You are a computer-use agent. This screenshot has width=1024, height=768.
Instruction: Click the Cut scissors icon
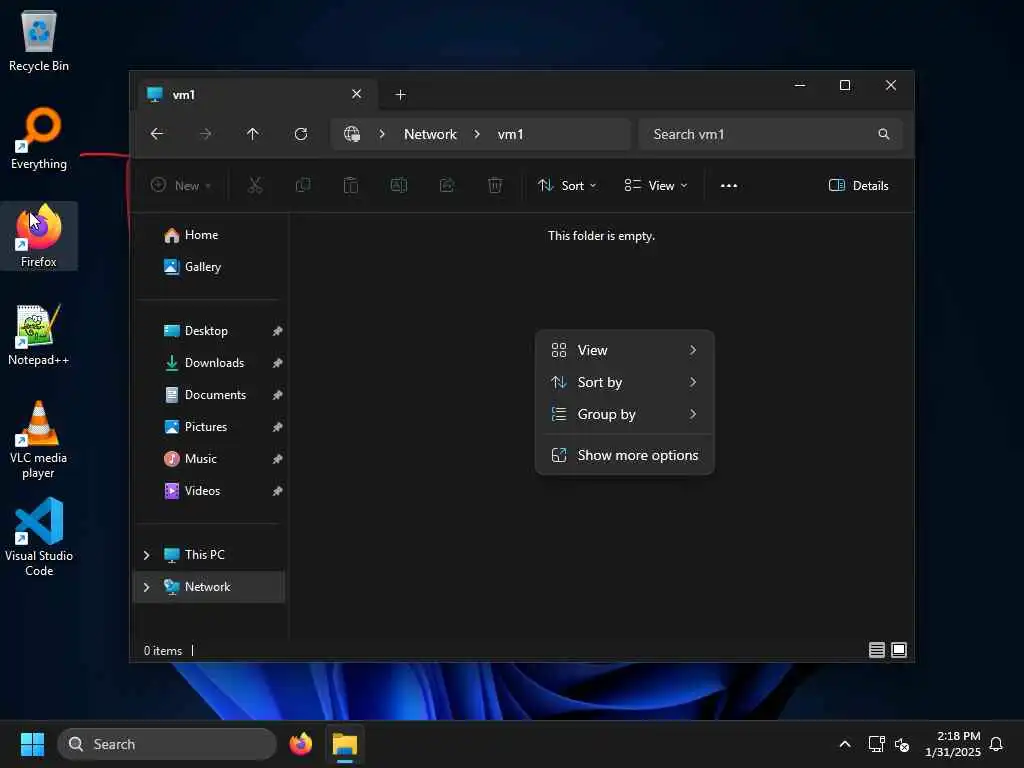(x=255, y=185)
